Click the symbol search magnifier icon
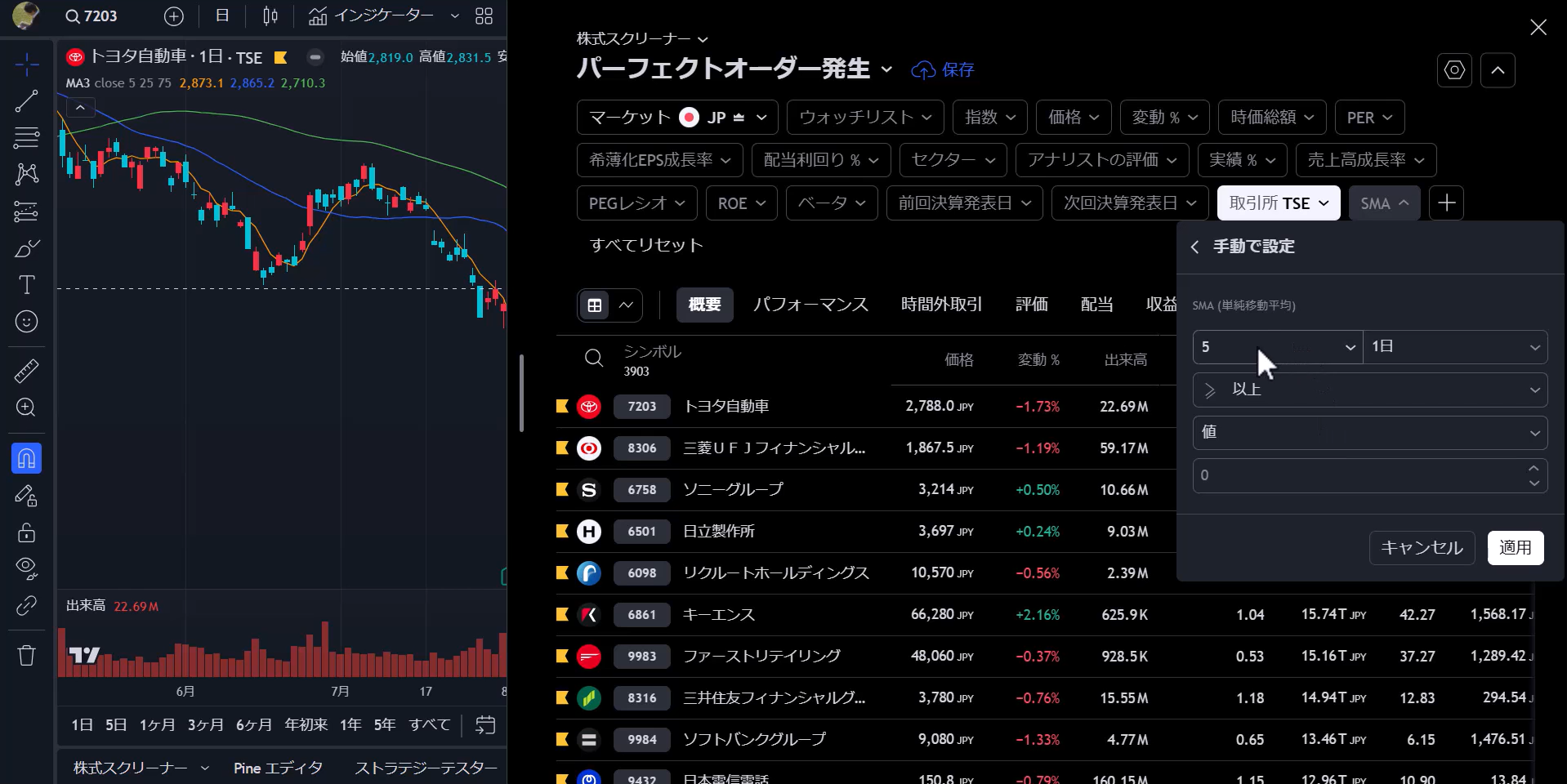 594,358
